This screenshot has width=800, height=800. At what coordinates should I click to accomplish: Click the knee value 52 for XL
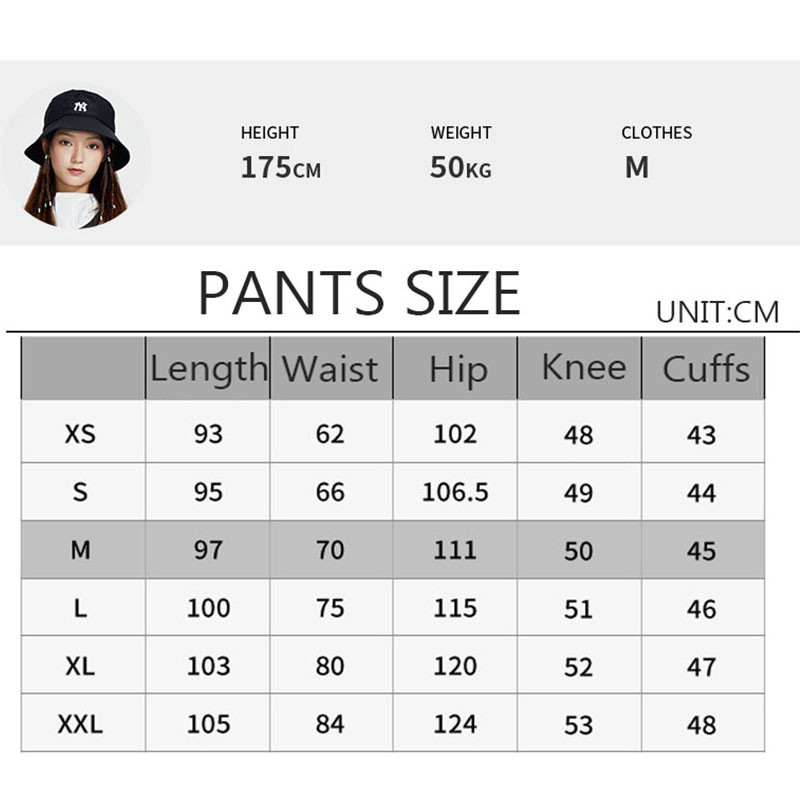point(579,667)
